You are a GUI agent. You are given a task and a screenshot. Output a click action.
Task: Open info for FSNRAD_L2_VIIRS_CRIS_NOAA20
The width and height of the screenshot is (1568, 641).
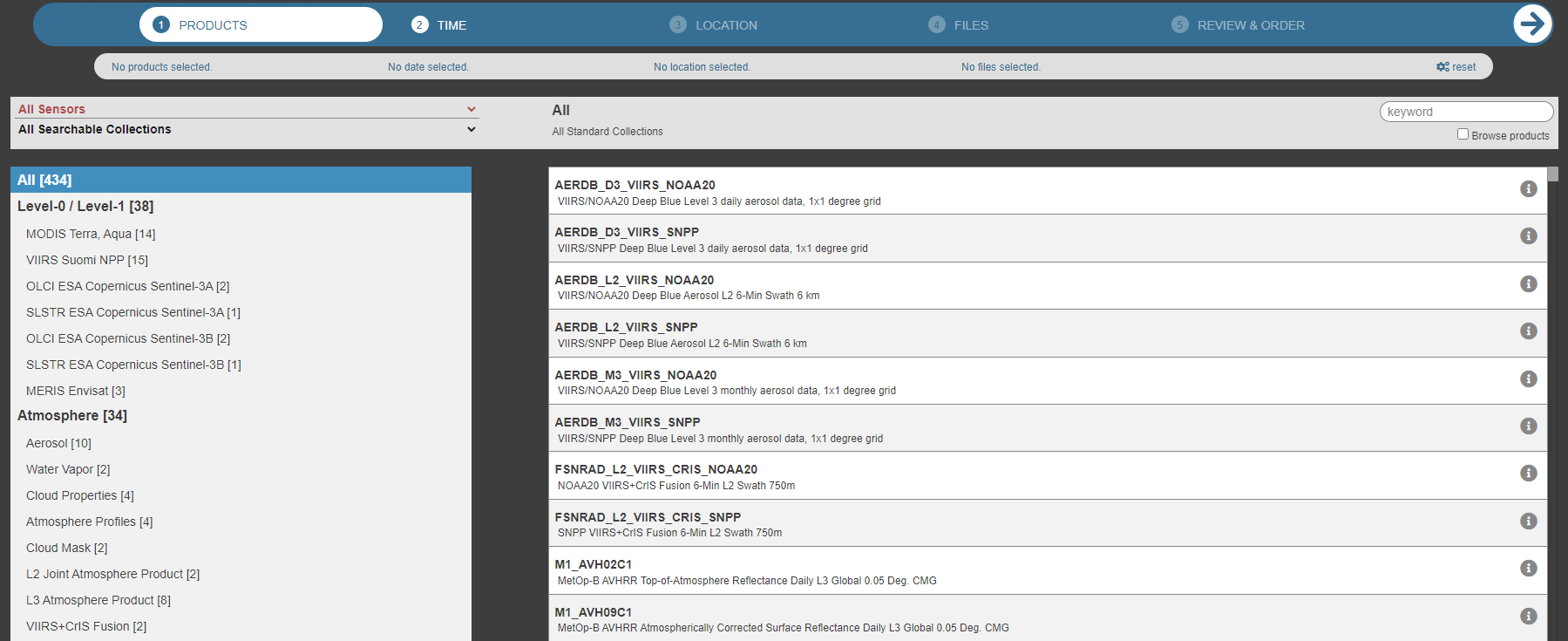(x=1529, y=474)
